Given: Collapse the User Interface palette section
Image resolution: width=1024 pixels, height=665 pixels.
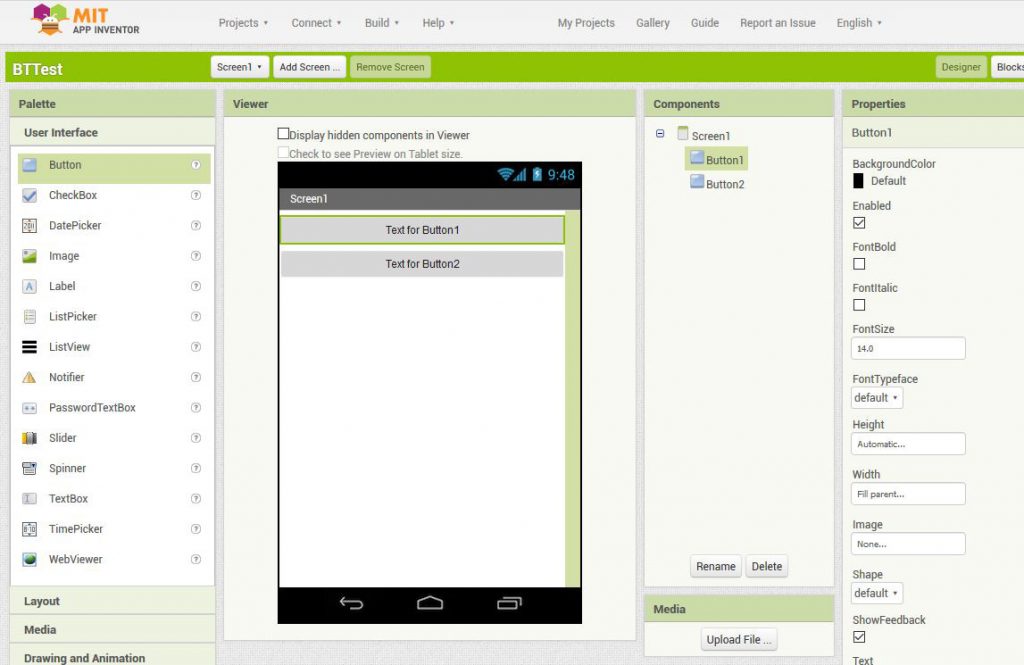Looking at the screenshot, I should 112,133.
